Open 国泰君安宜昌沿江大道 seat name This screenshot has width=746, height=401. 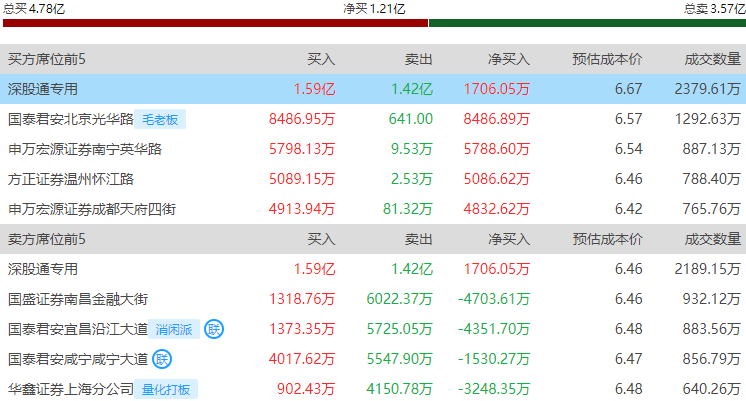pos(78,329)
